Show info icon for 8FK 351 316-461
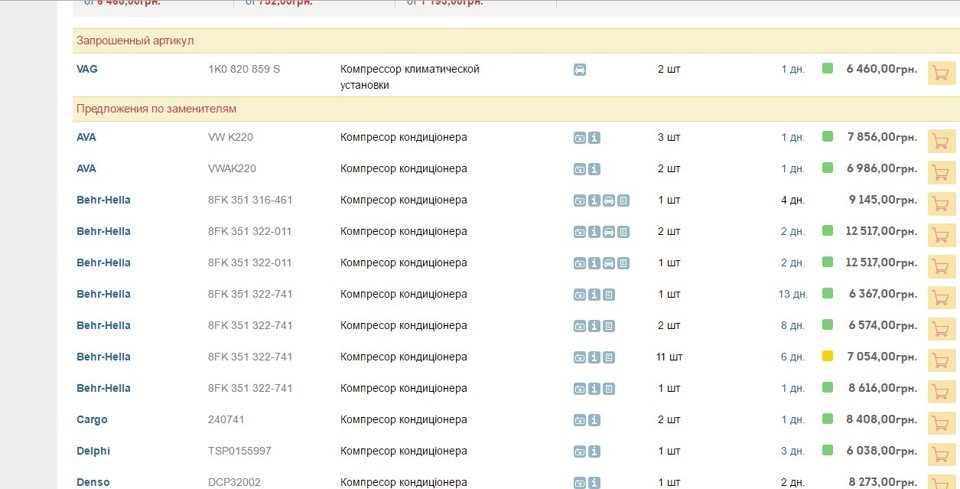This screenshot has height=489, width=960. tap(594, 200)
